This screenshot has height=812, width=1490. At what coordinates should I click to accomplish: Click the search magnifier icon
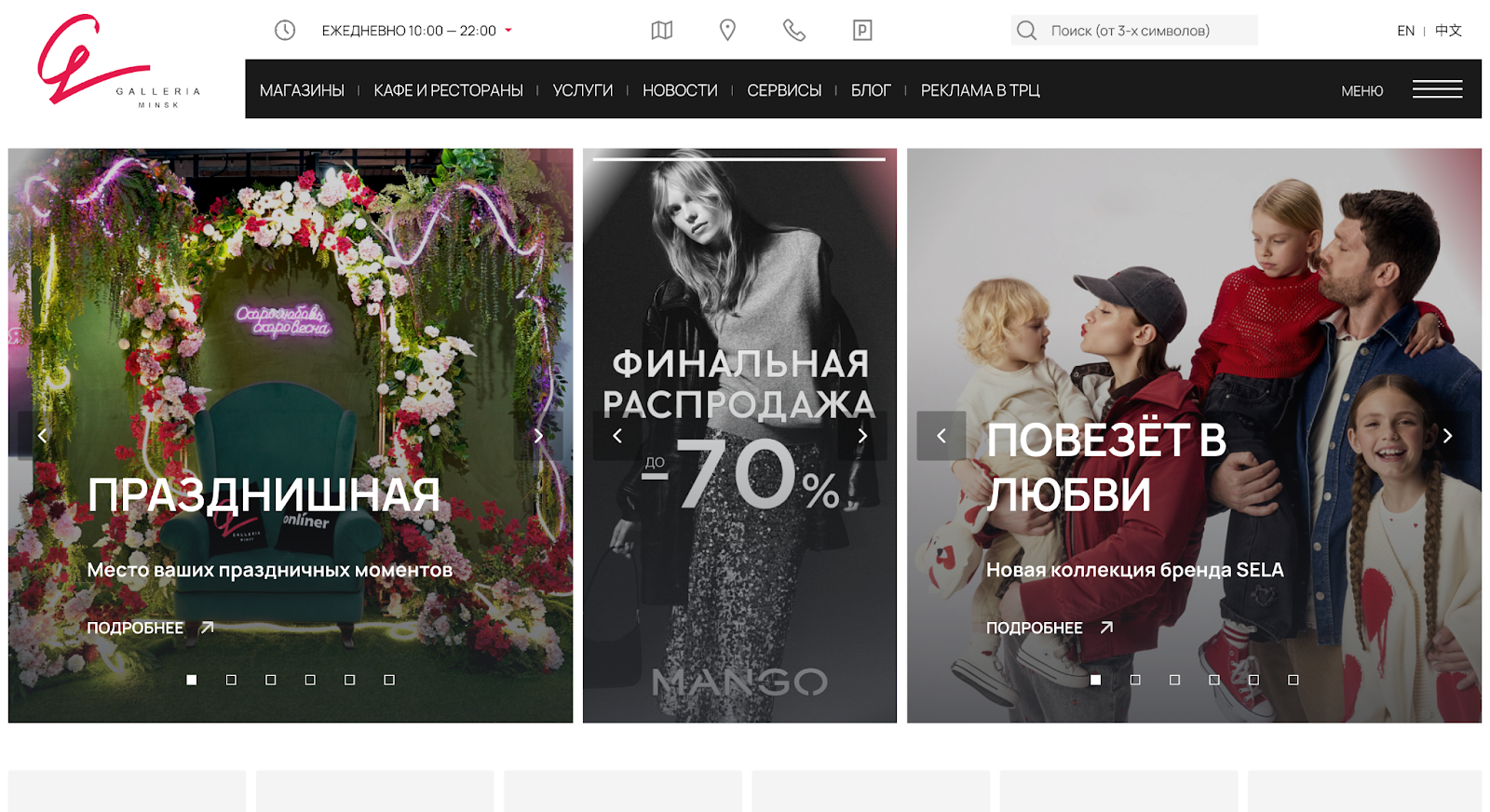(x=1026, y=31)
